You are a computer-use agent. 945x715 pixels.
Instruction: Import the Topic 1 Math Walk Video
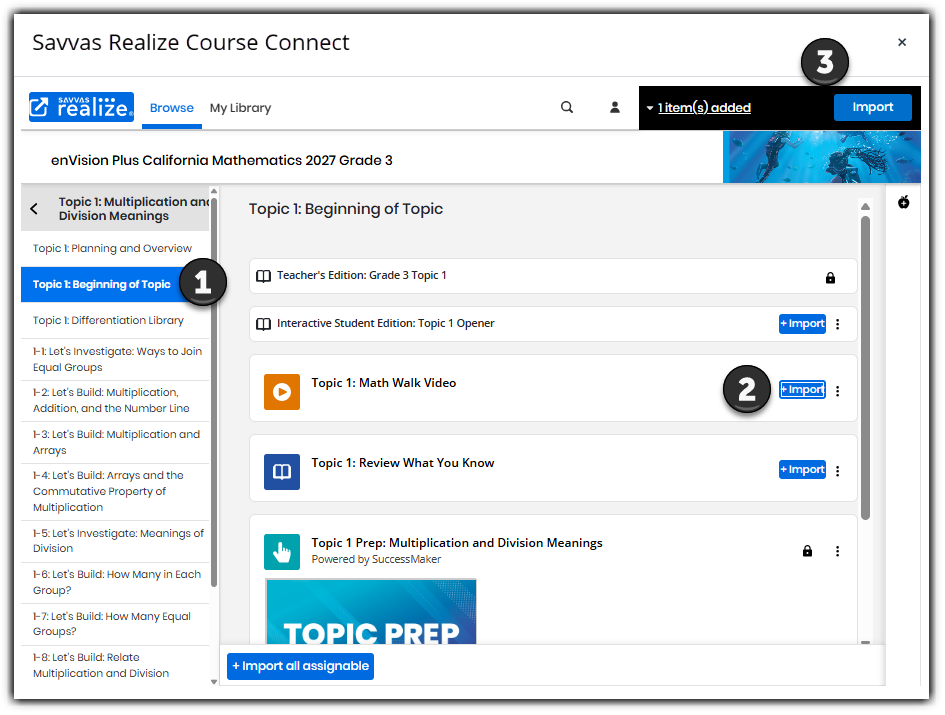point(802,389)
